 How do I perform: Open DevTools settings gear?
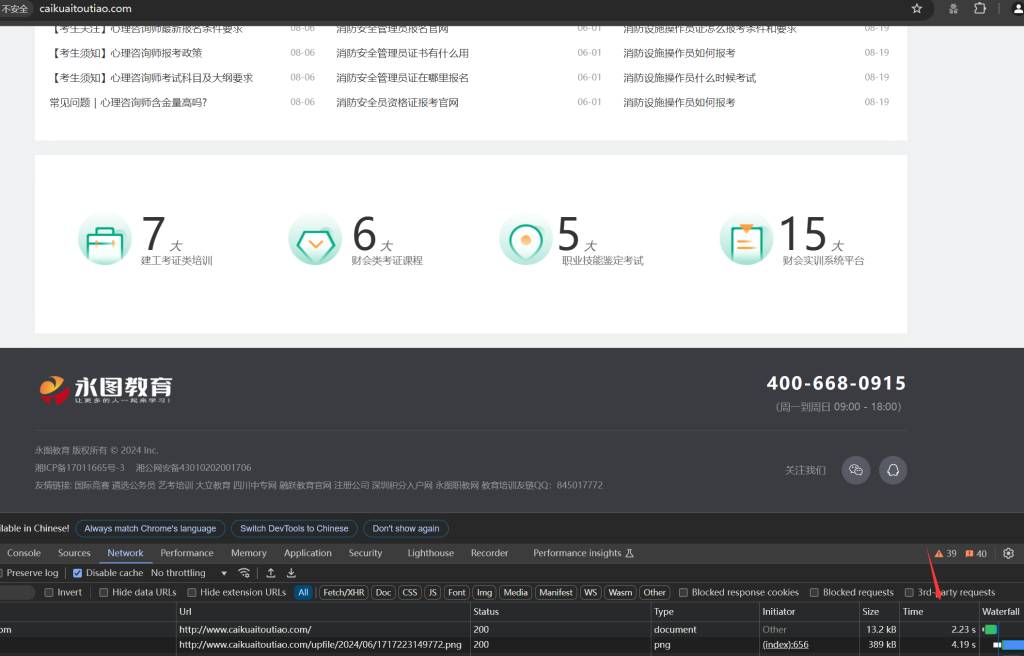point(1008,553)
